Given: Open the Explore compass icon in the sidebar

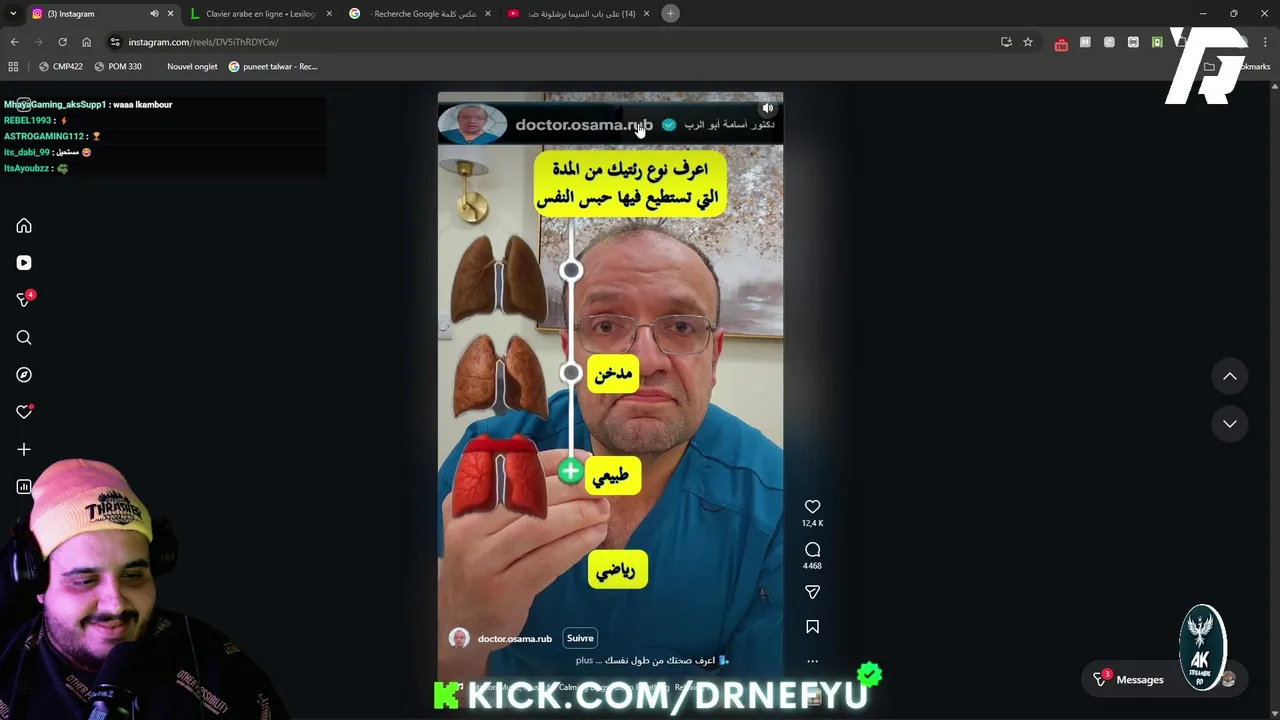Looking at the screenshot, I should pyautogui.click(x=24, y=375).
